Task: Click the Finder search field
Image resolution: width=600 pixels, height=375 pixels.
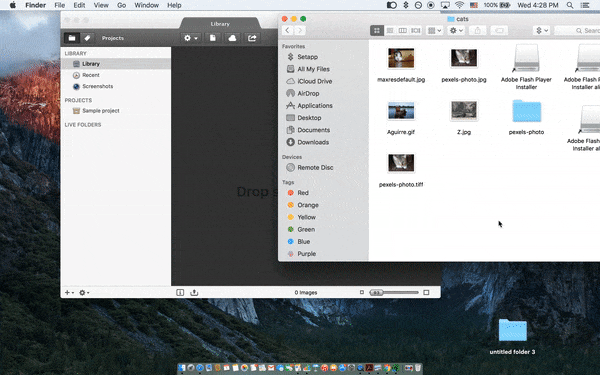Action: click(x=577, y=31)
